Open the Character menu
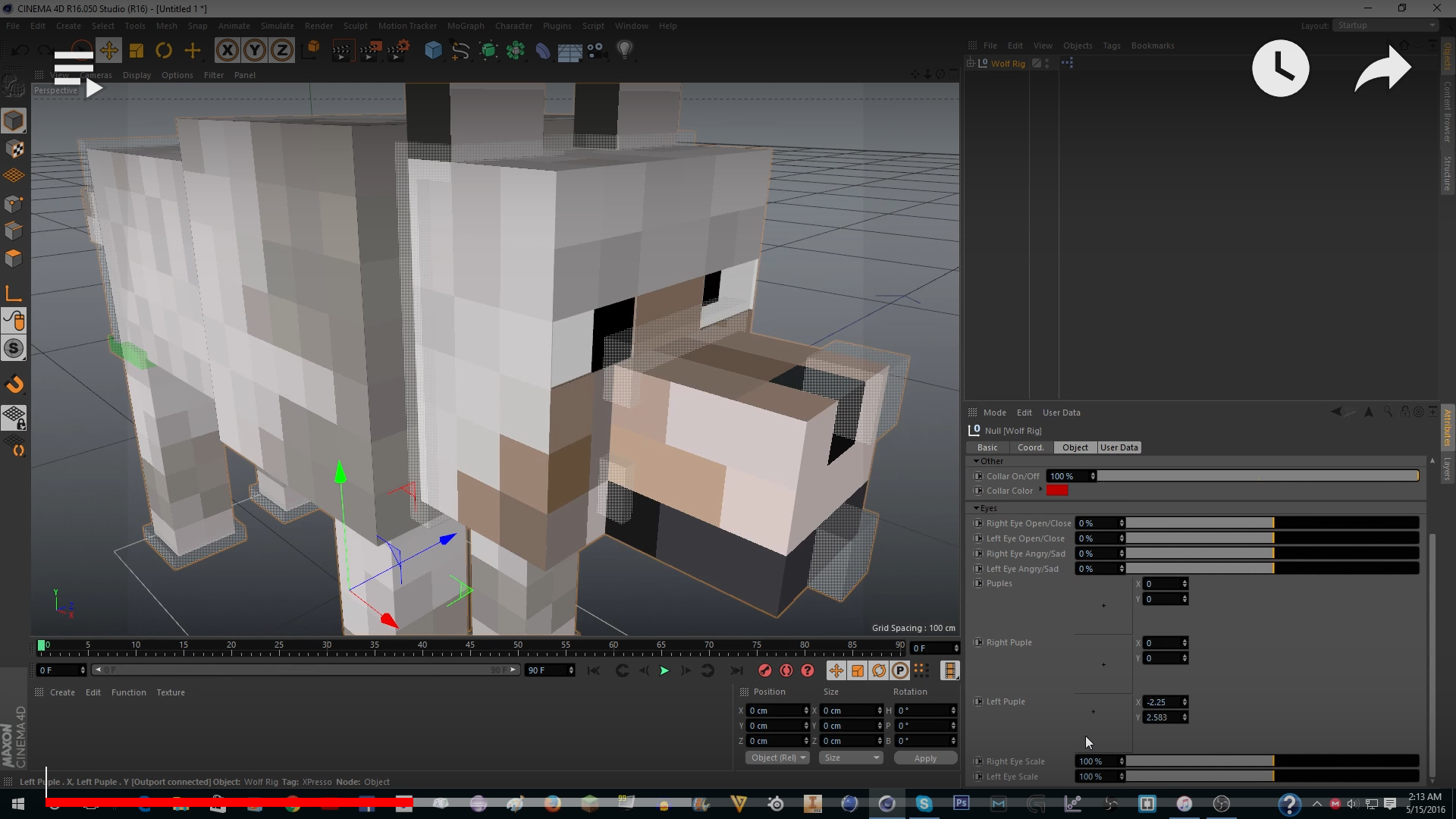Image resolution: width=1456 pixels, height=819 pixels. pyautogui.click(x=513, y=26)
